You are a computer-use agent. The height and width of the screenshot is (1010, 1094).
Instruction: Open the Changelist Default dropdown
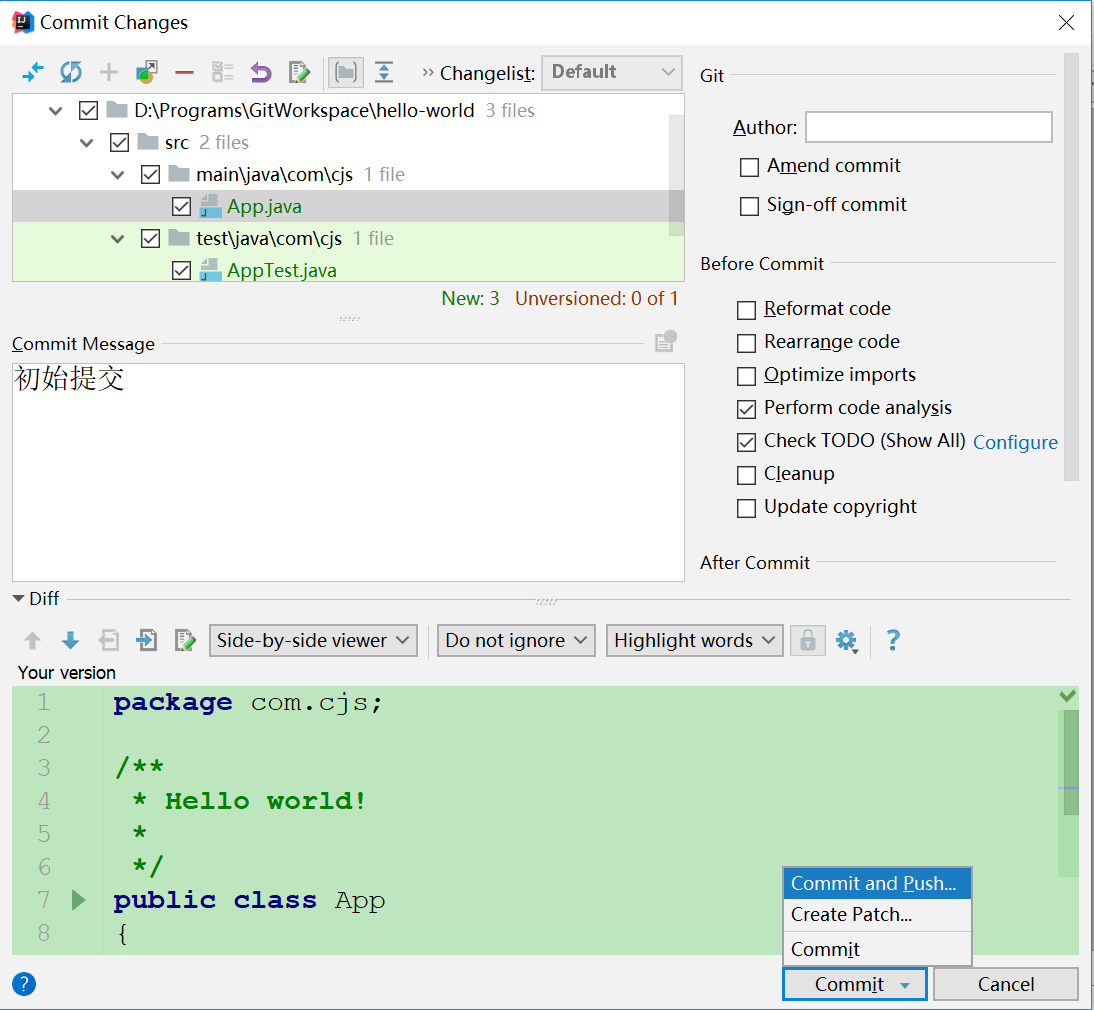[x=612, y=72]
